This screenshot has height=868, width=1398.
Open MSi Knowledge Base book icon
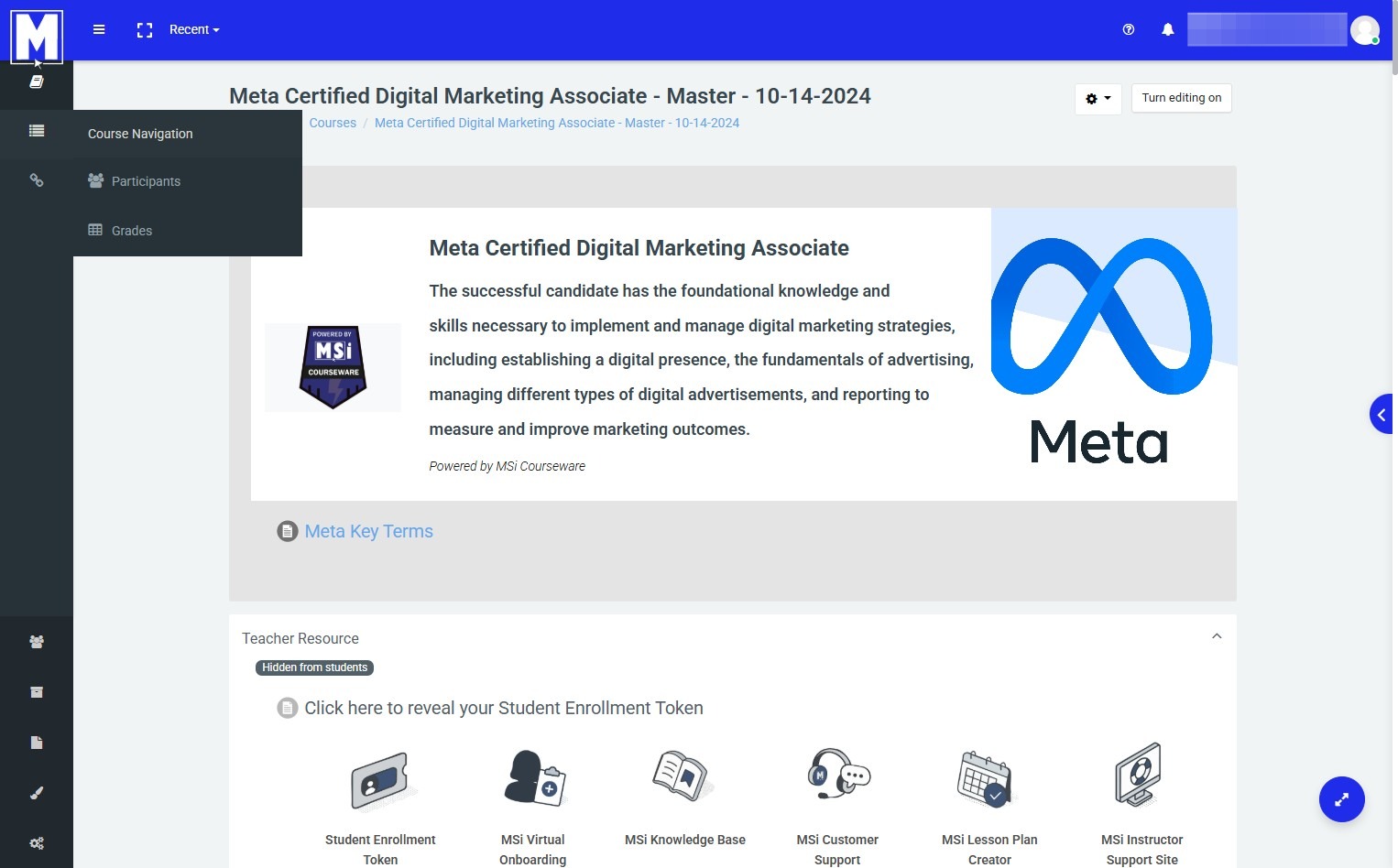[683, 776]
